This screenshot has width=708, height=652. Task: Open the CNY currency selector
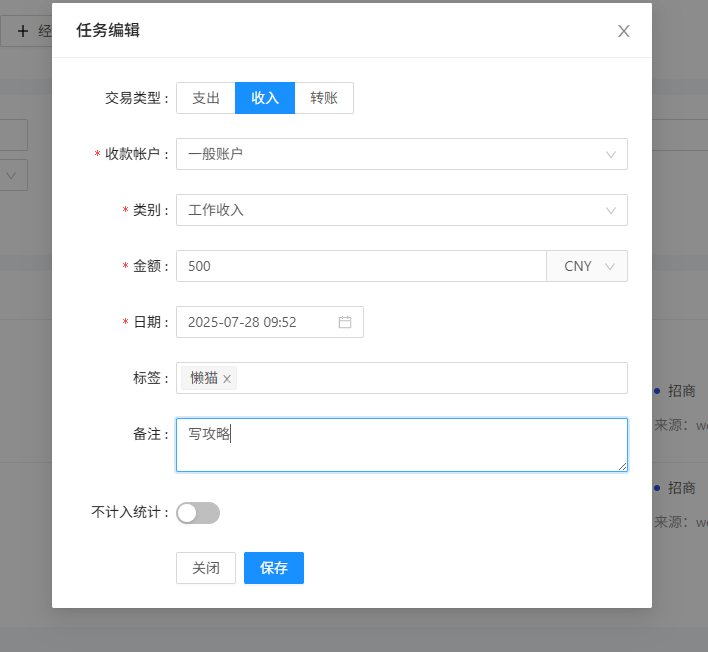pyautogui.click(x=587, y=266)
